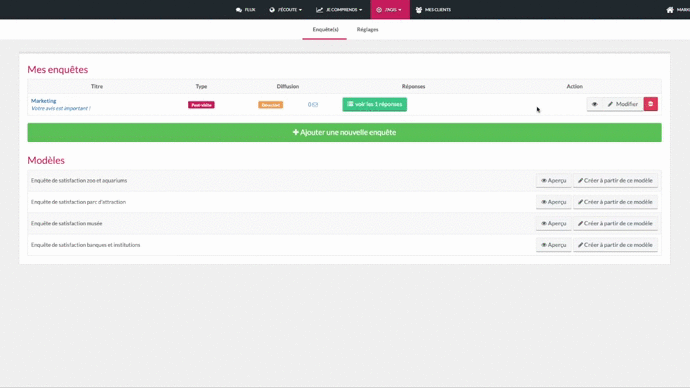690x388 pixels.
Task: Switch to the Réglages tab
Action: (367, 29)
